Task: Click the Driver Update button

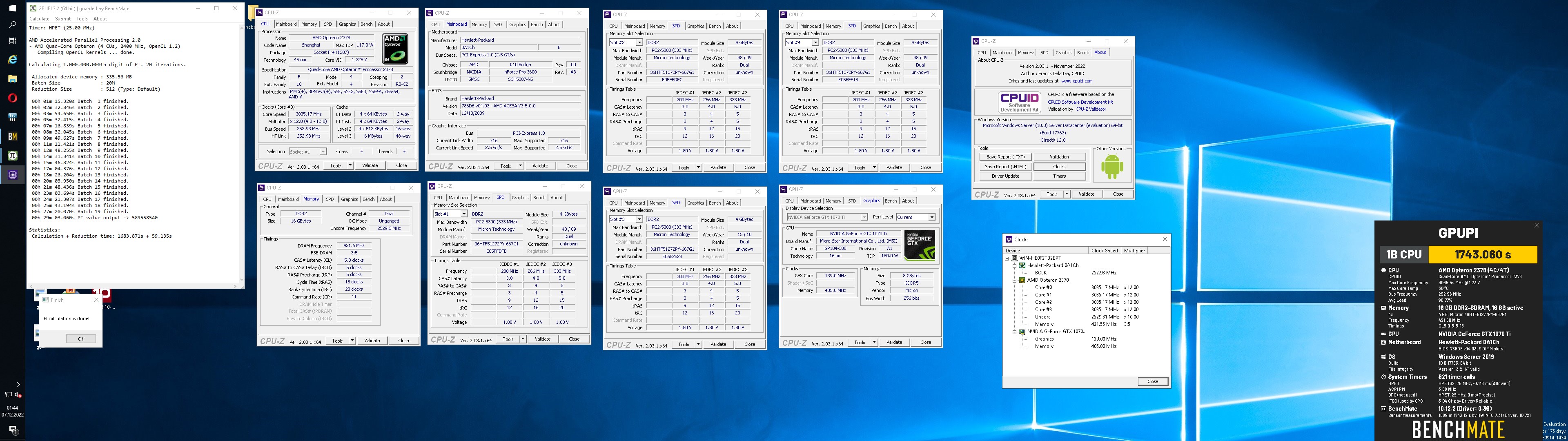Action: (x=1005, y=177)
